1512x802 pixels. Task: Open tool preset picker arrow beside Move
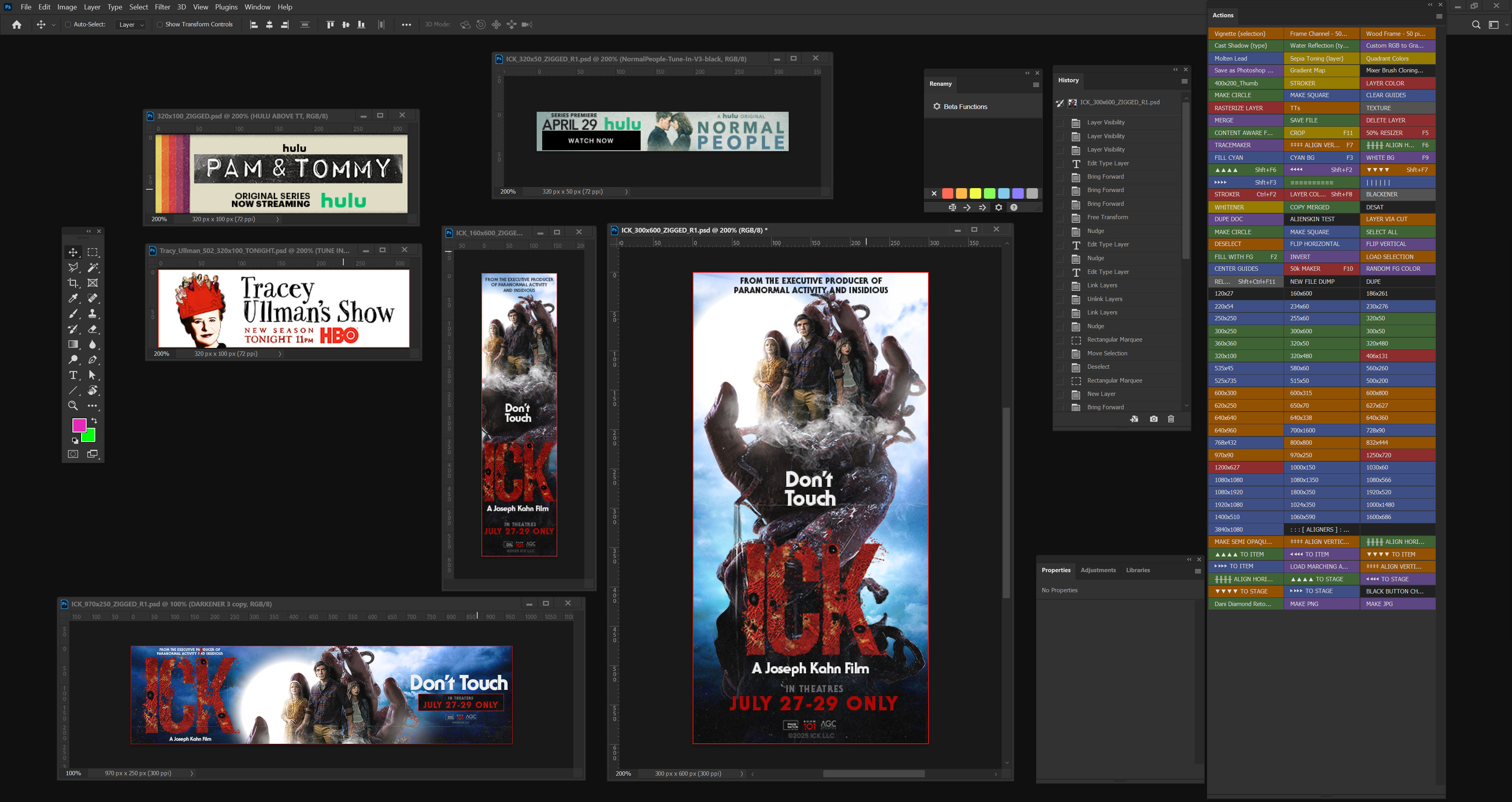(x=54, y=25)
